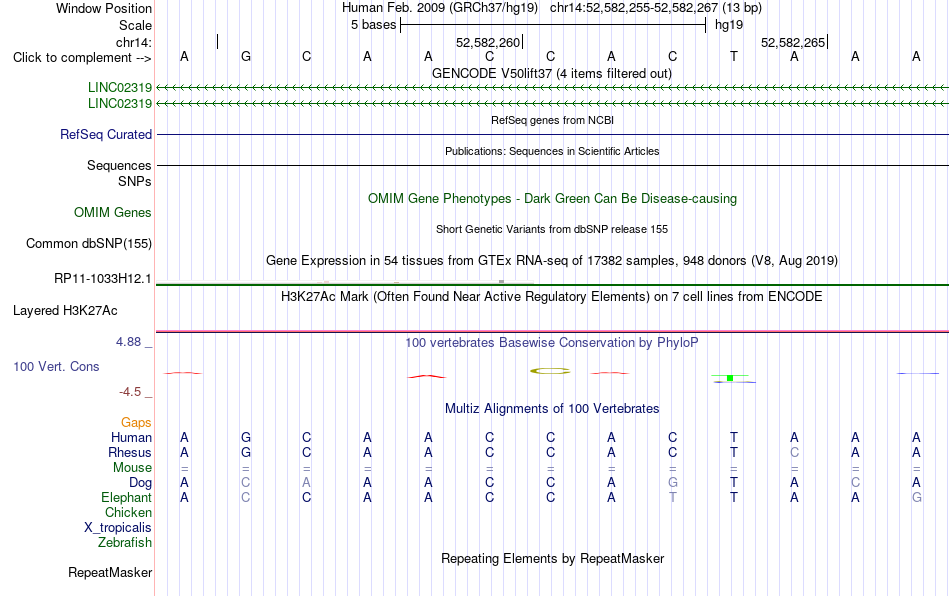Click the OMIM Gene Phenotypes track title
This screenshot has height=596, width=950.
tap(552, 199)
